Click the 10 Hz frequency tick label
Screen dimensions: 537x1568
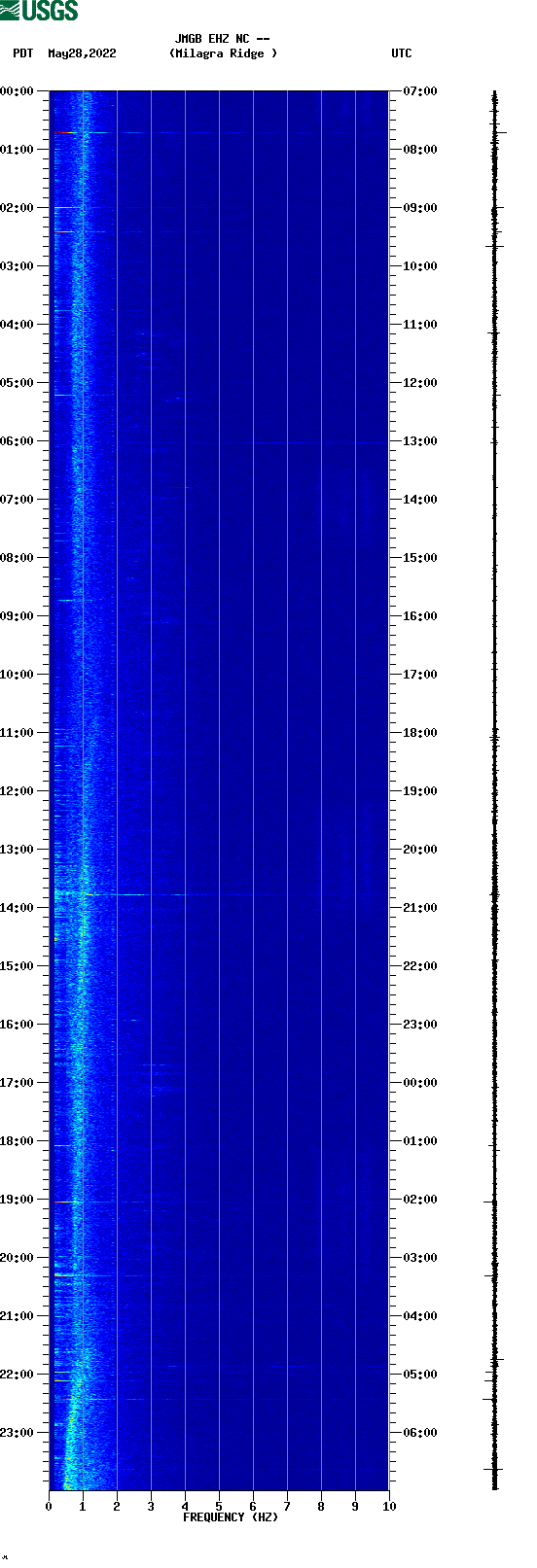coord(389,1507)
